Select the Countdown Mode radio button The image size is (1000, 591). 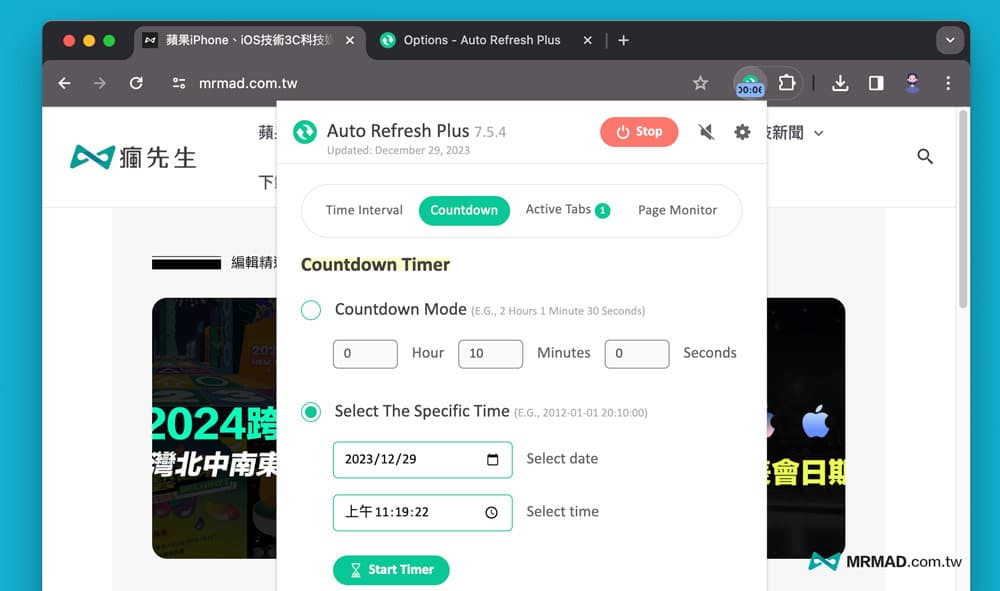click(x=311, y=310)
